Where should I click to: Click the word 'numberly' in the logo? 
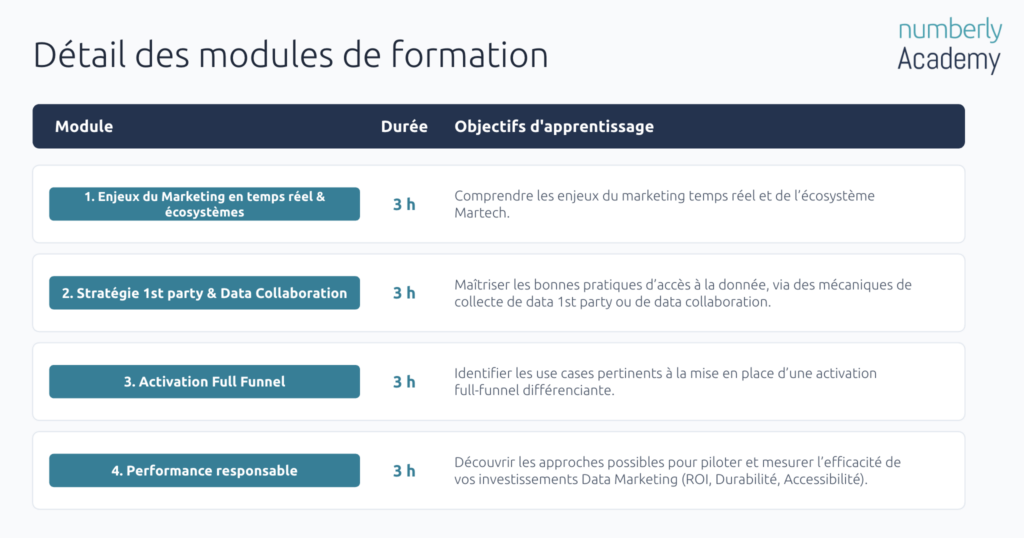point(950,30)
